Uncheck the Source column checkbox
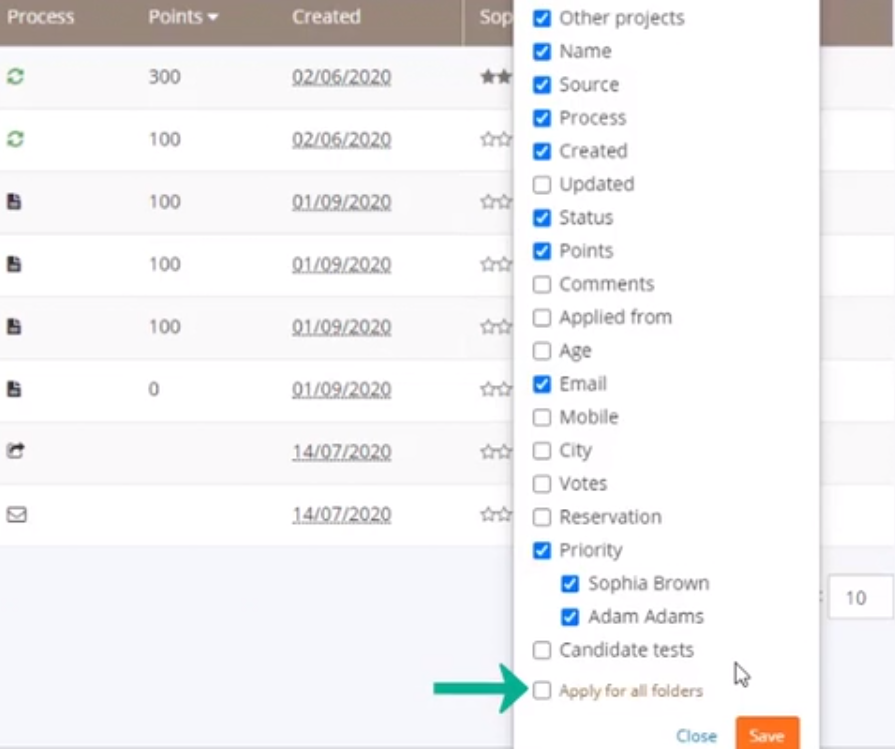Image resolution: width=895 pixels, height=749 pixels. (542, 84)
